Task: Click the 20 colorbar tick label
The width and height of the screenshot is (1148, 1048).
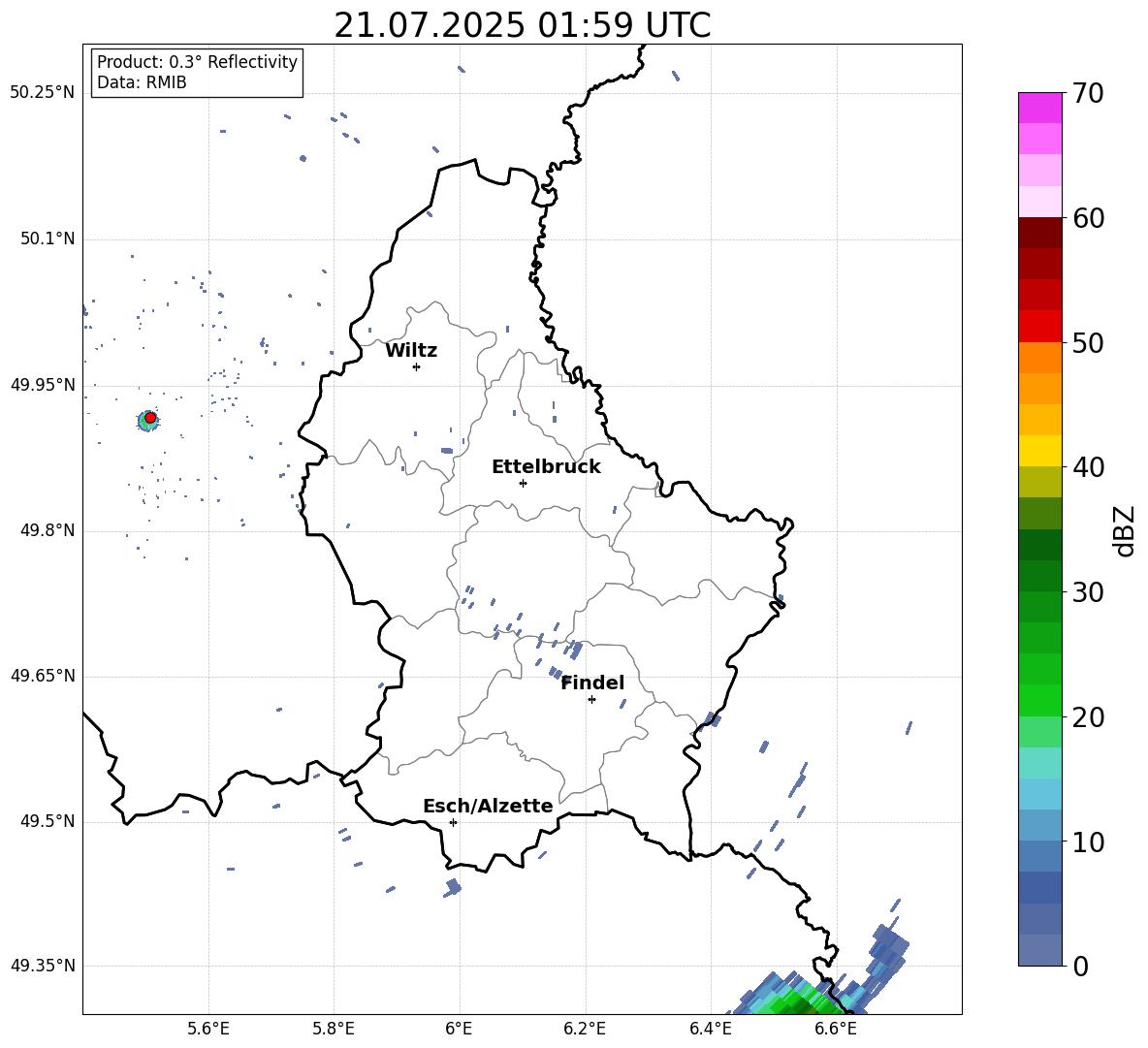Action: point(1088,717)
